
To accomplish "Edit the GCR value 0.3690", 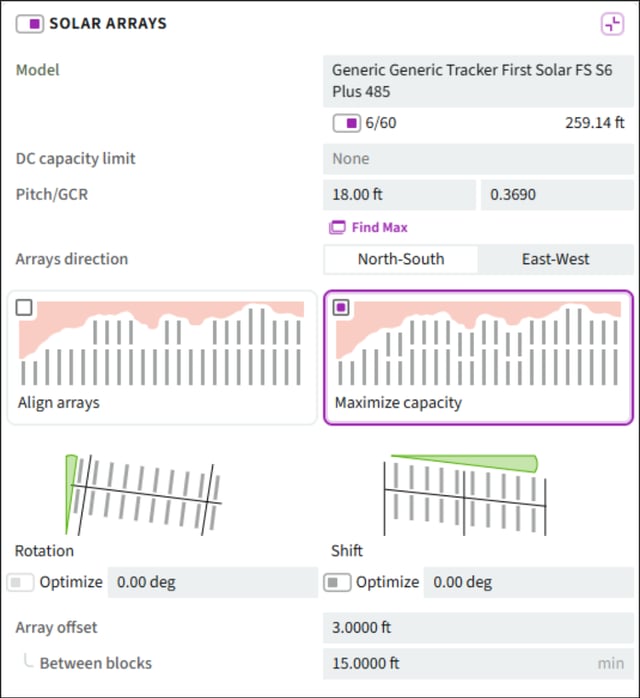I will [x=557, y=195].
